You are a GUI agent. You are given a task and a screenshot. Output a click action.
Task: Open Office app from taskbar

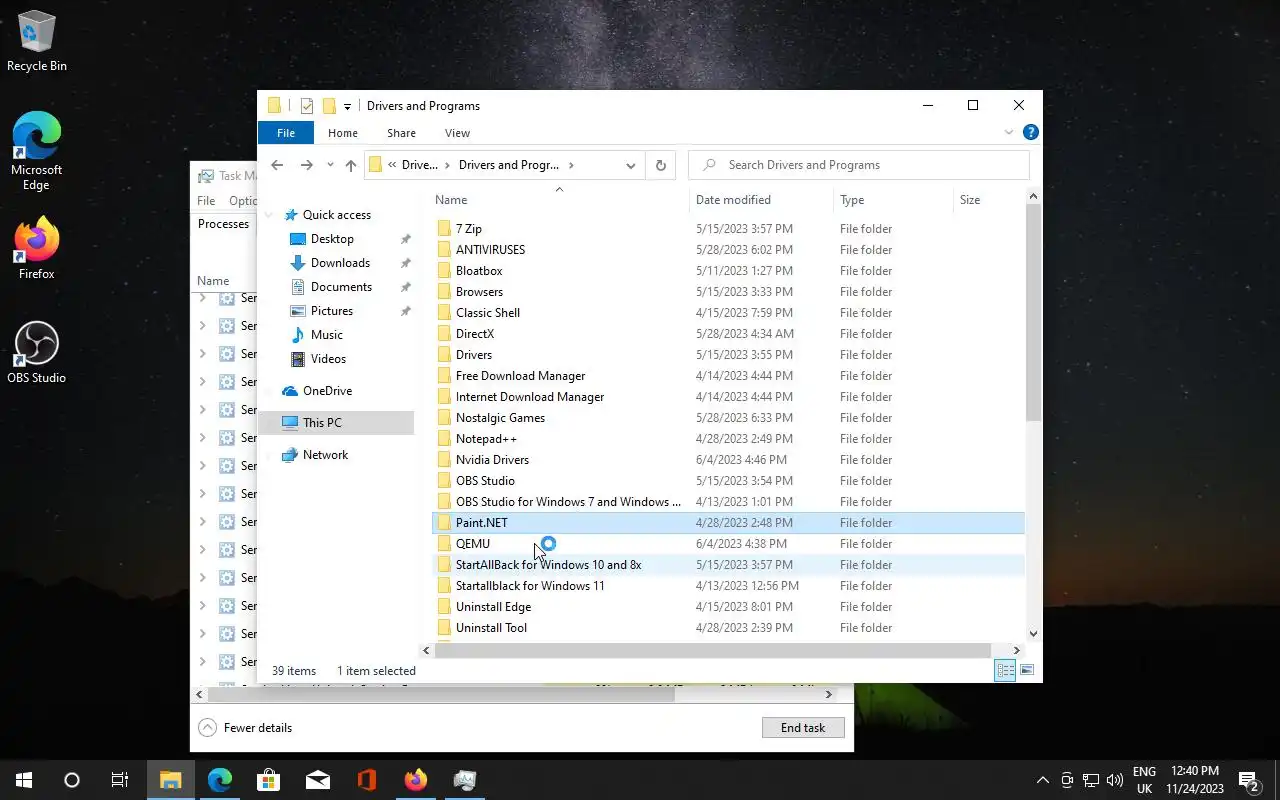(x=366, y=780)
